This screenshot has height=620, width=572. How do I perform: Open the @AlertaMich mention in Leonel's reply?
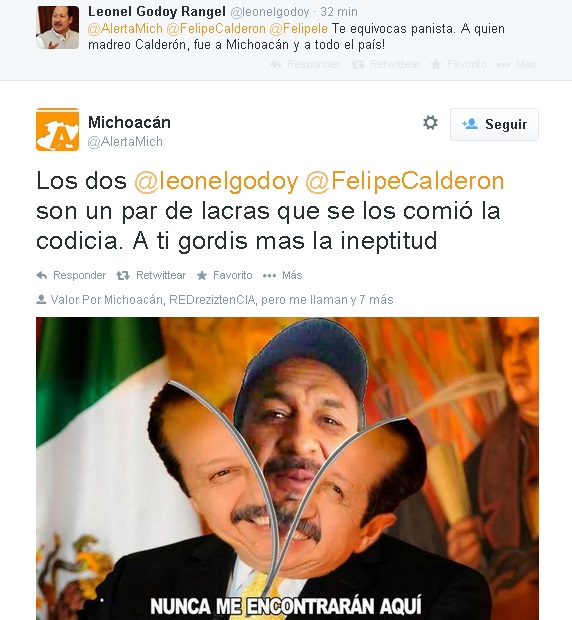[x=125, y=29]
